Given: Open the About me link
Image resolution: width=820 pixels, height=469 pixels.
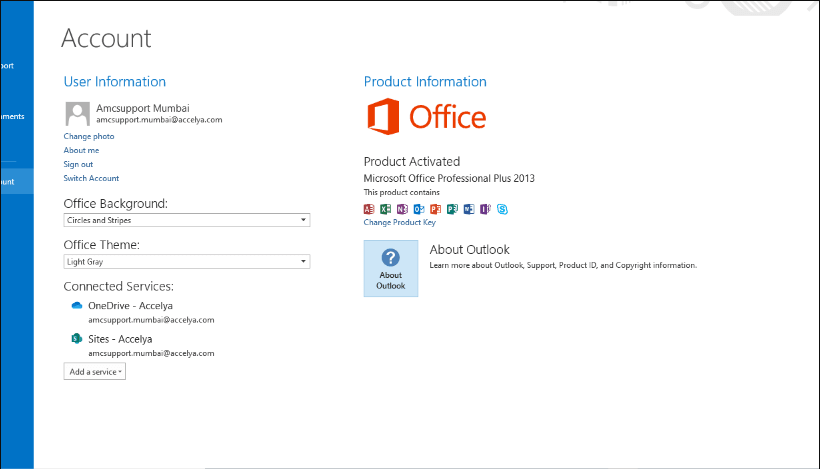Looking at the screenshot, I should (81, 150).
